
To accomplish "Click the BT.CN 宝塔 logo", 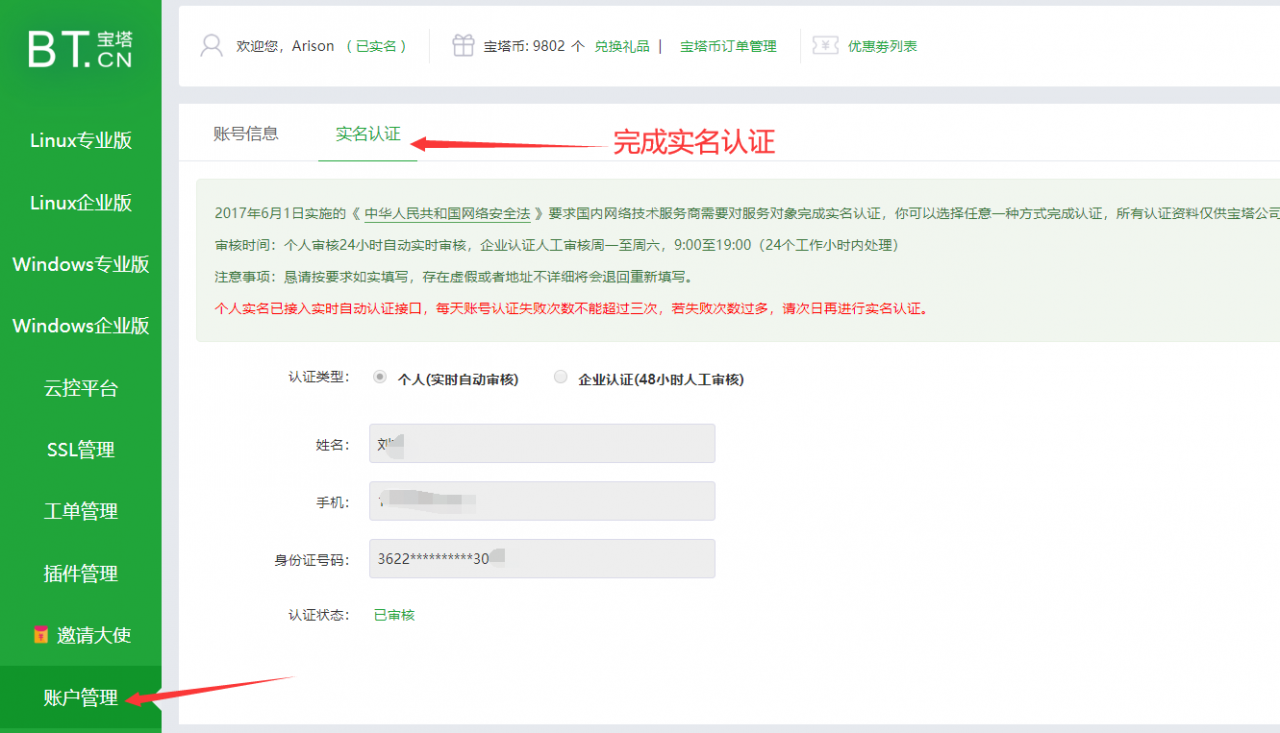I will (x=80, y=49).
